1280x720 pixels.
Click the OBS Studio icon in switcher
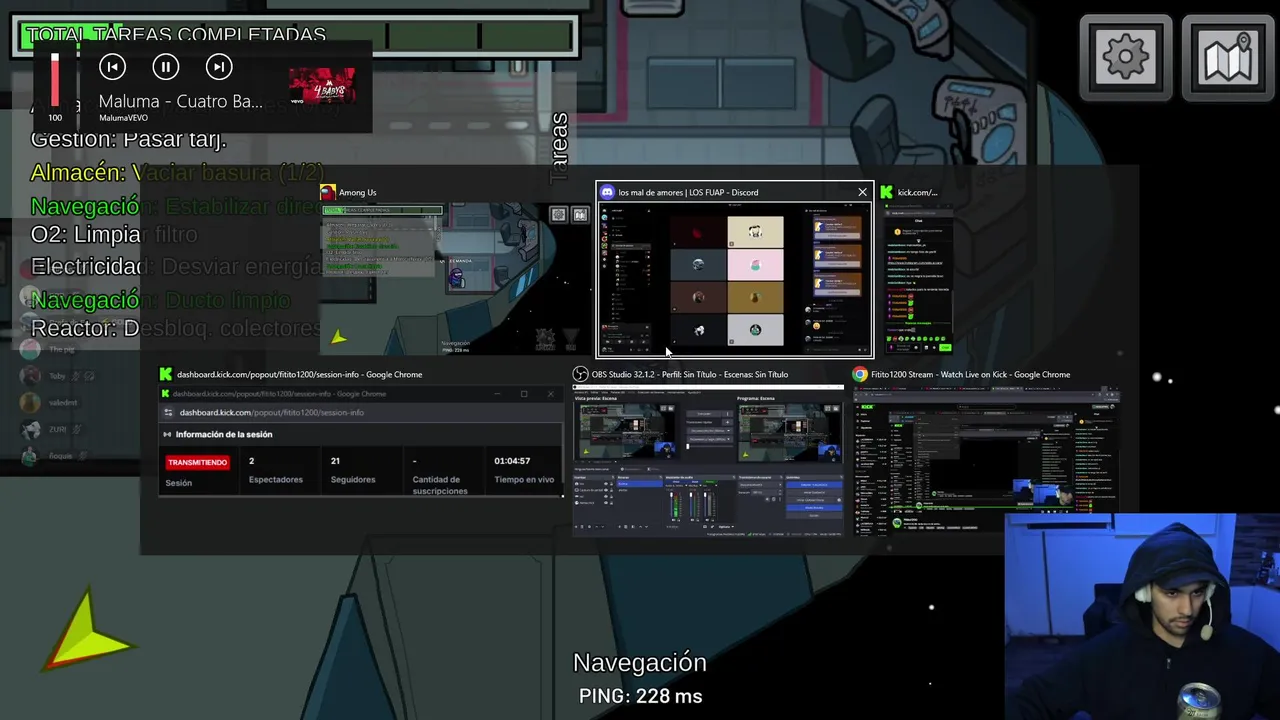[580, 374]
